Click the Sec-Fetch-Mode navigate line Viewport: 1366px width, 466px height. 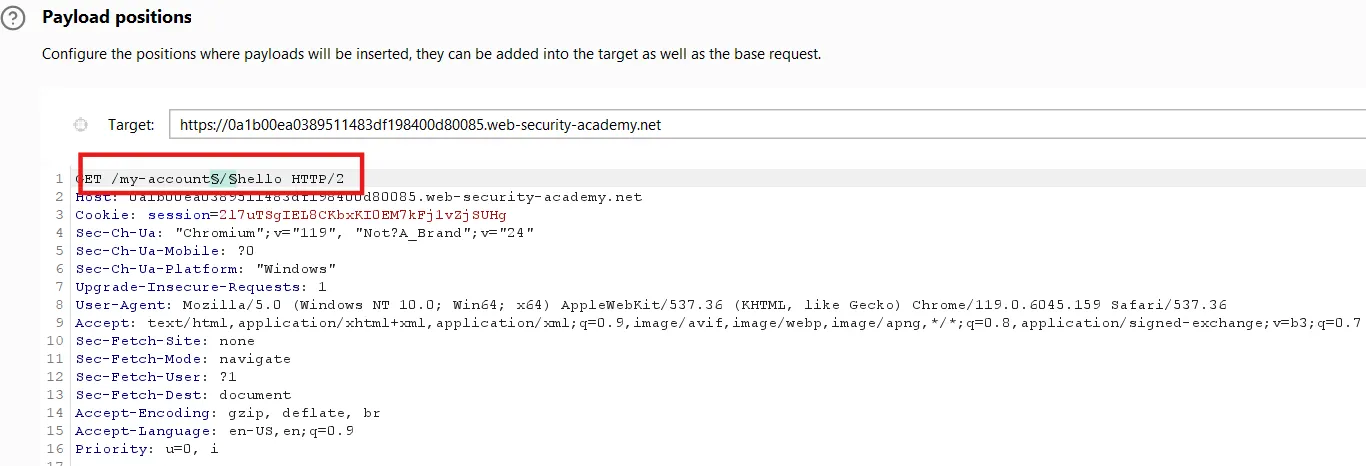coord(182,359)
